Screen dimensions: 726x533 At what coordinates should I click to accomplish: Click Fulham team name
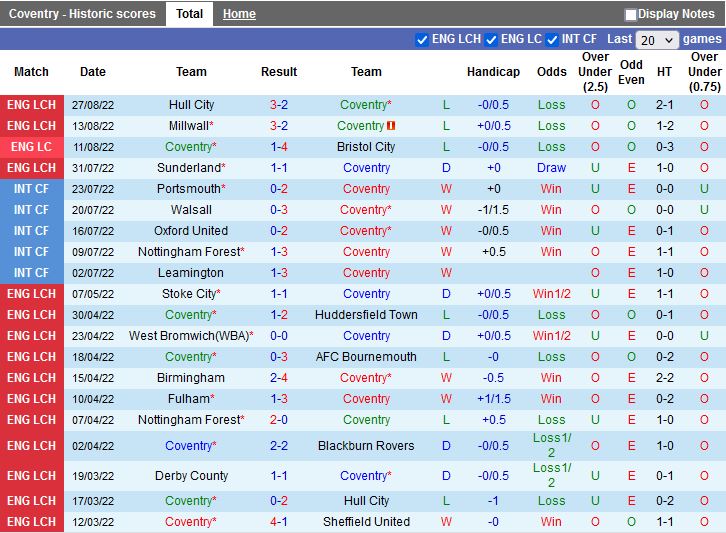point(191,399)
